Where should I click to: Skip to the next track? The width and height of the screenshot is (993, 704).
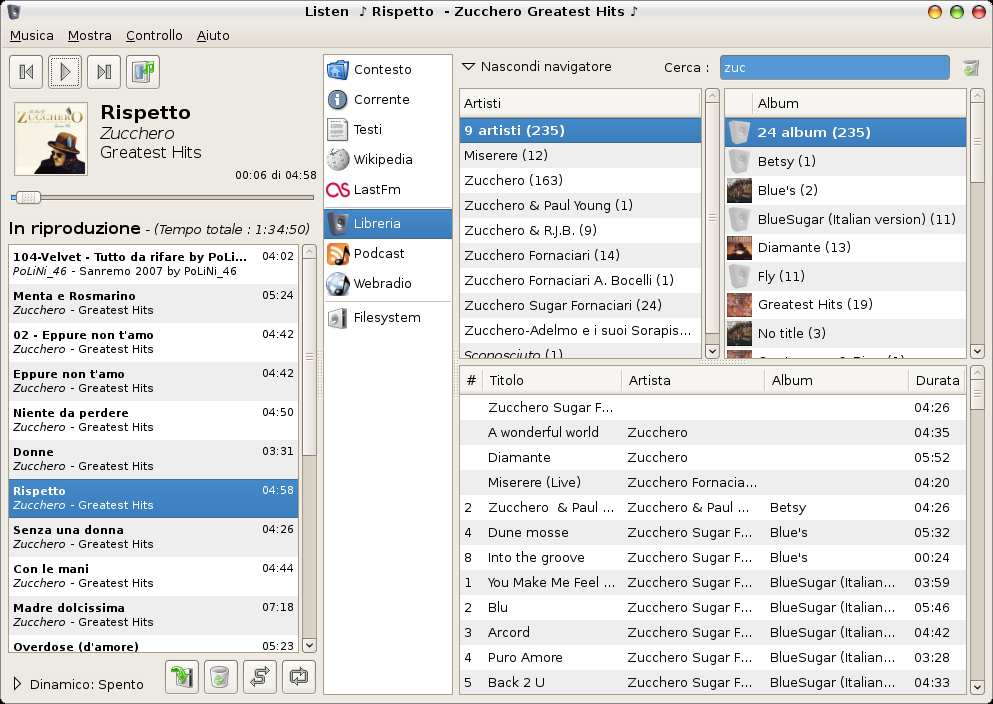pos(104,72)
